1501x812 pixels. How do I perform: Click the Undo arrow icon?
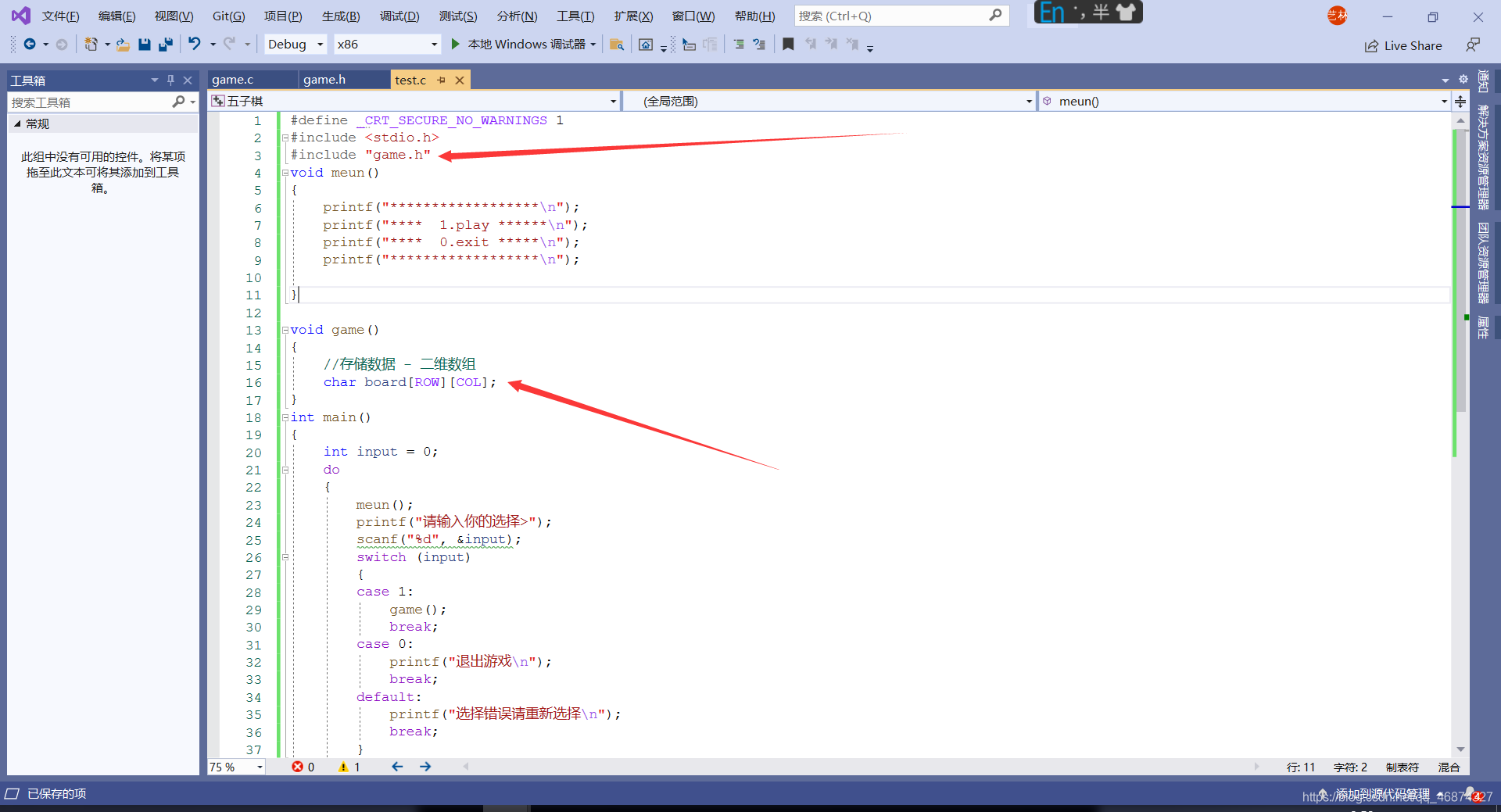(x=195, y=45)
